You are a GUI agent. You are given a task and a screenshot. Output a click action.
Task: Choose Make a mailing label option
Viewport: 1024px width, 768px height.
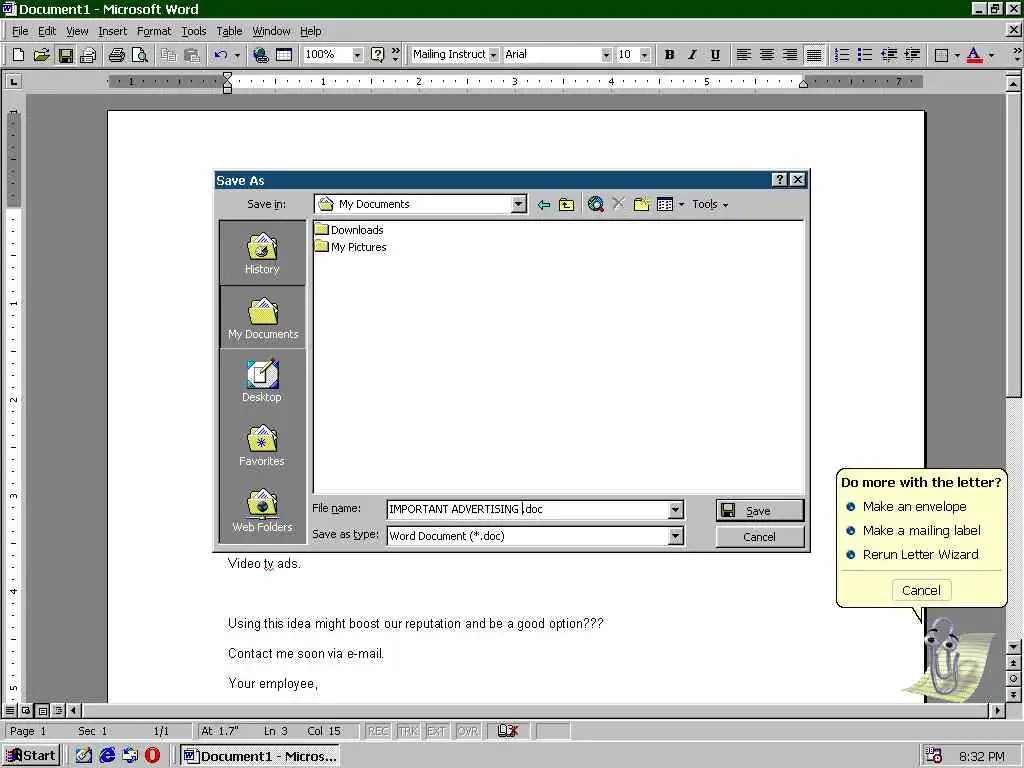pos(921,531)
